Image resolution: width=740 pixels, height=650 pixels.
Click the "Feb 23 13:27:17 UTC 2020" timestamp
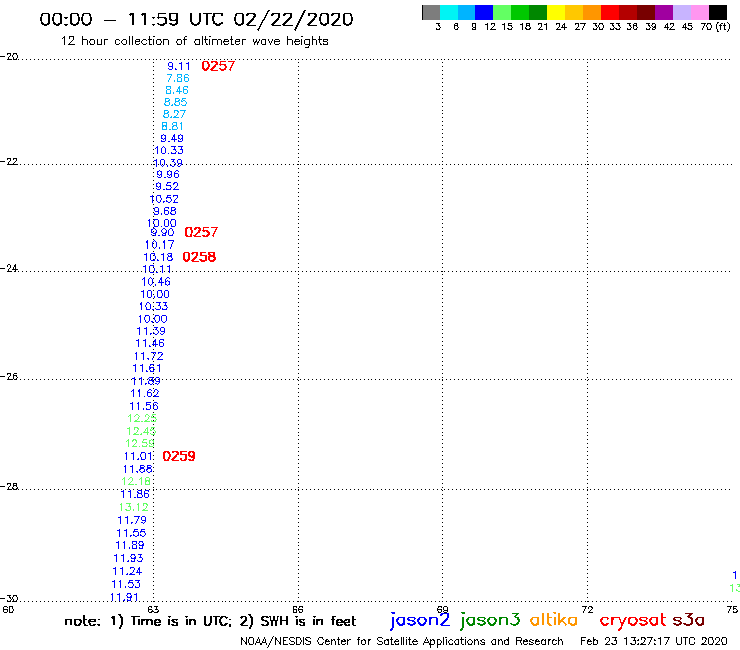(x=654, y=641)
